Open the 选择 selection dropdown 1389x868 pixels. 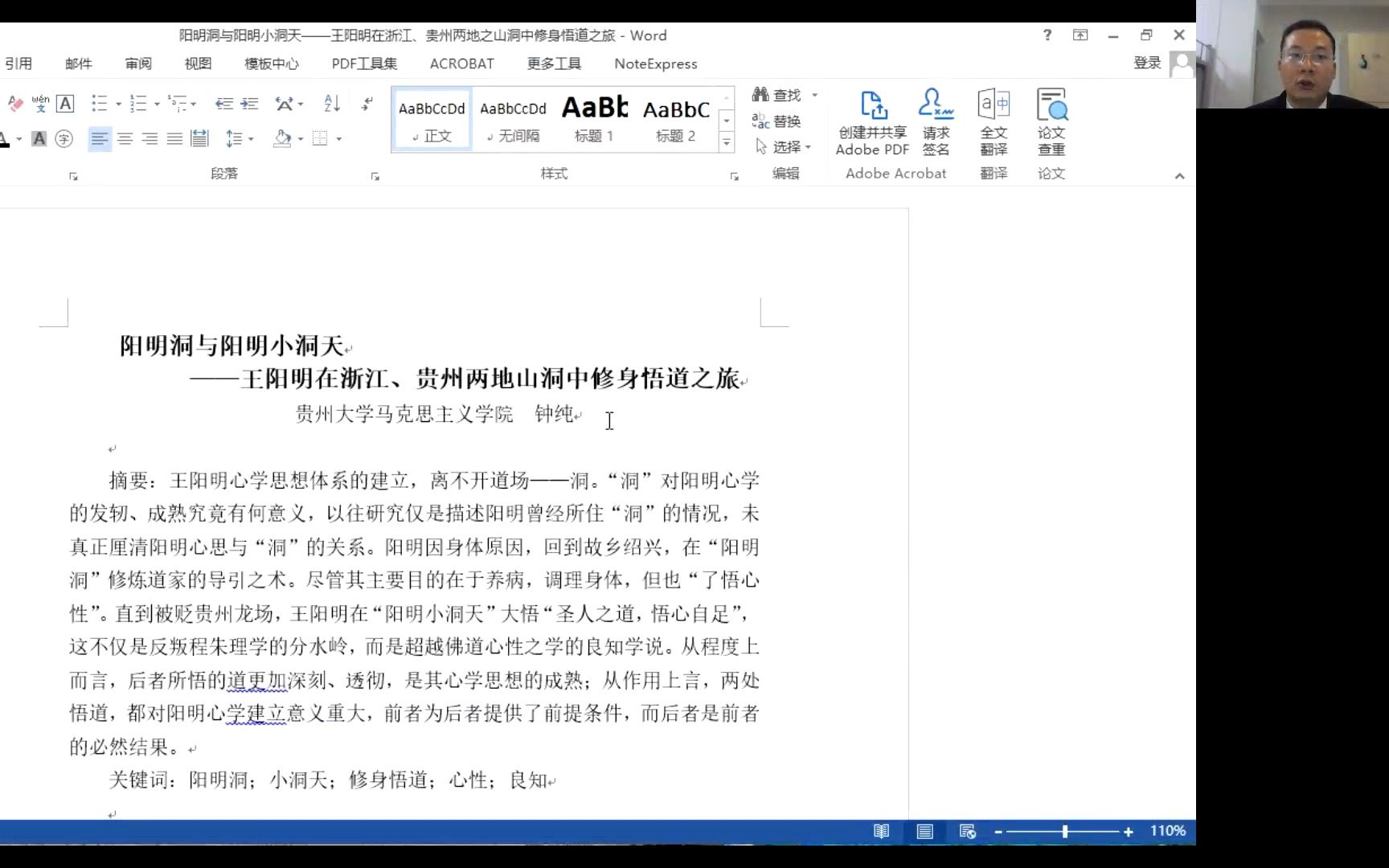click(x=784, y=147)
